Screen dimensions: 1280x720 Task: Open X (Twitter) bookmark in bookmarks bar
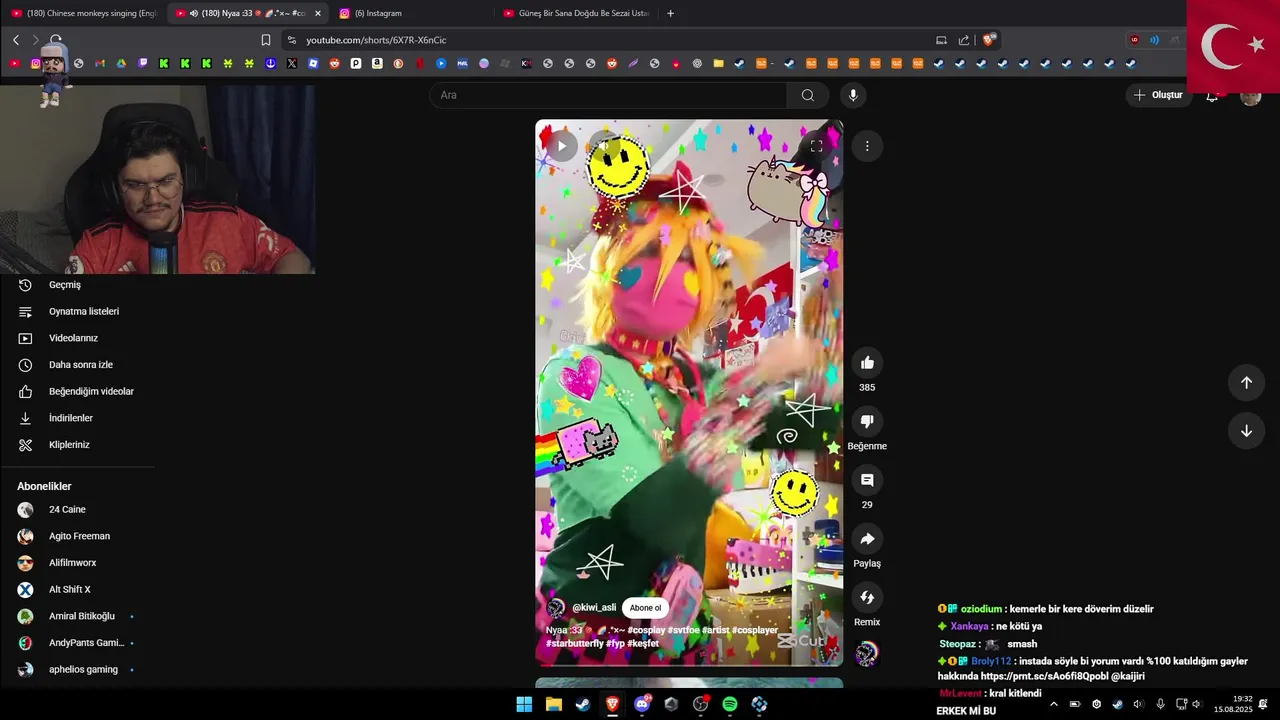[x=292, y=63]
